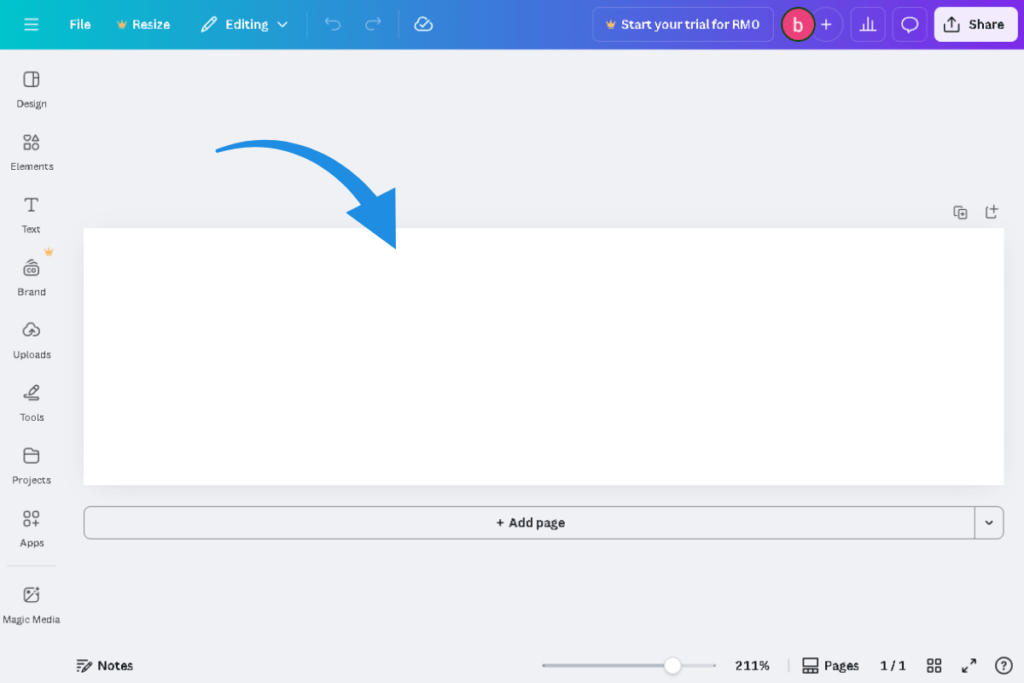The image size is (1024, 683).
Task: Open comments via the speech bubble icon
Action: (908, 24)
